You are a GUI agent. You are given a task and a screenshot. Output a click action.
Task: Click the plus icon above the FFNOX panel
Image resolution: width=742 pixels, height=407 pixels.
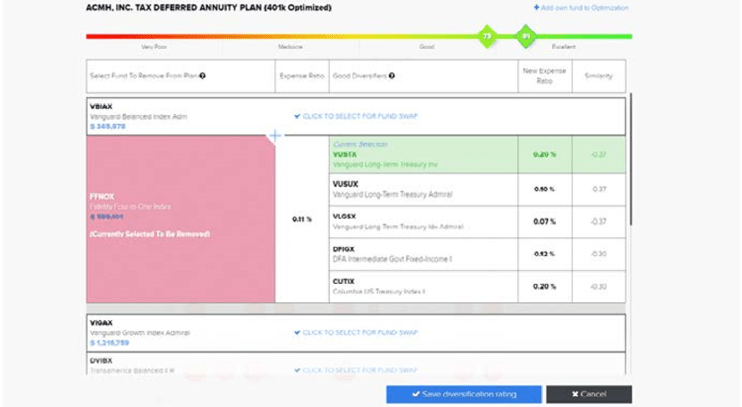[276, 135]
